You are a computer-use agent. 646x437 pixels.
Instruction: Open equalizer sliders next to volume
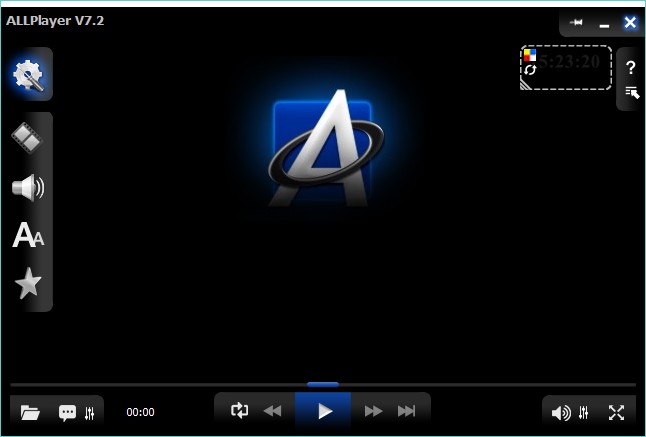pos(583,412)
